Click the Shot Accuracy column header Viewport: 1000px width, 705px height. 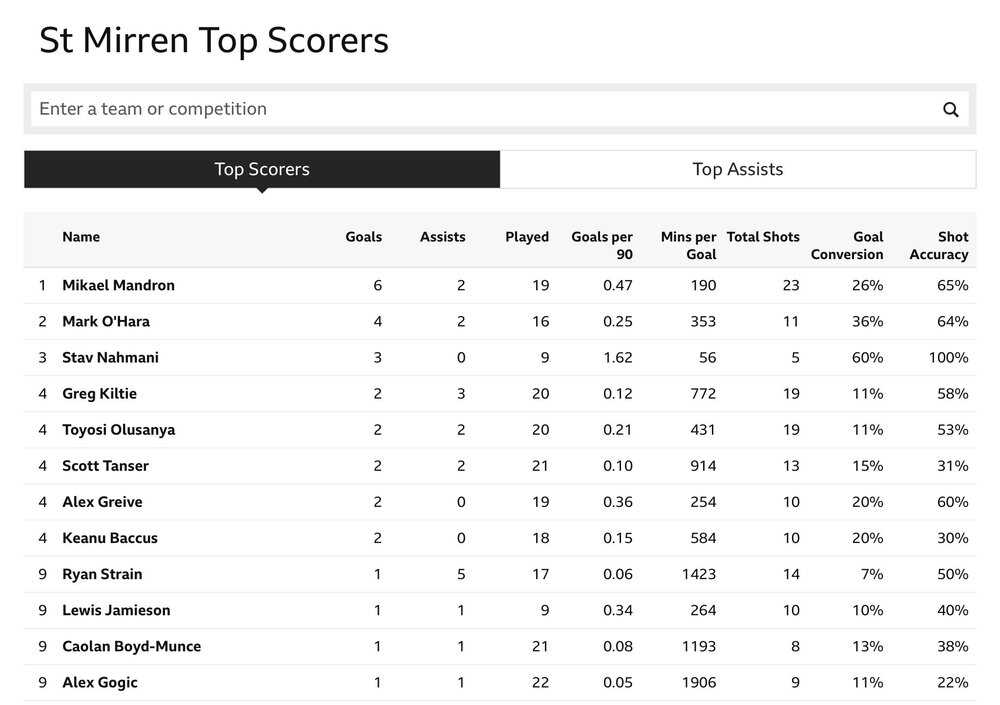point(939,246)
